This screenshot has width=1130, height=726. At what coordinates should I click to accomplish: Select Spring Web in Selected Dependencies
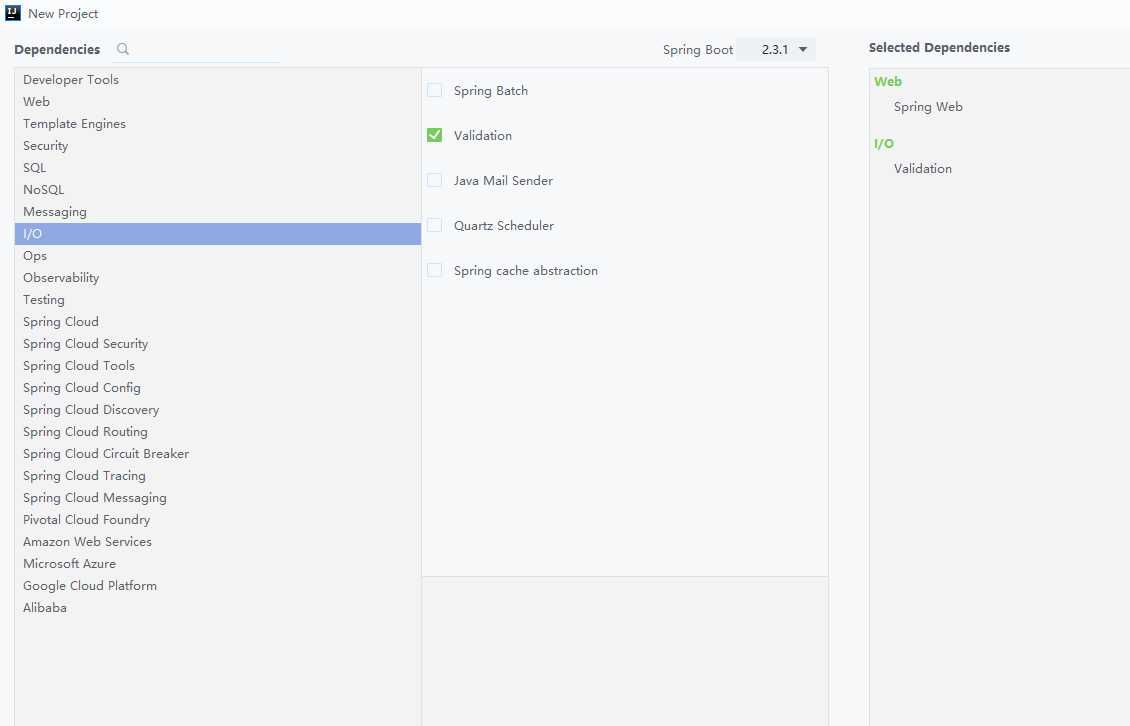tap(928, 107)
